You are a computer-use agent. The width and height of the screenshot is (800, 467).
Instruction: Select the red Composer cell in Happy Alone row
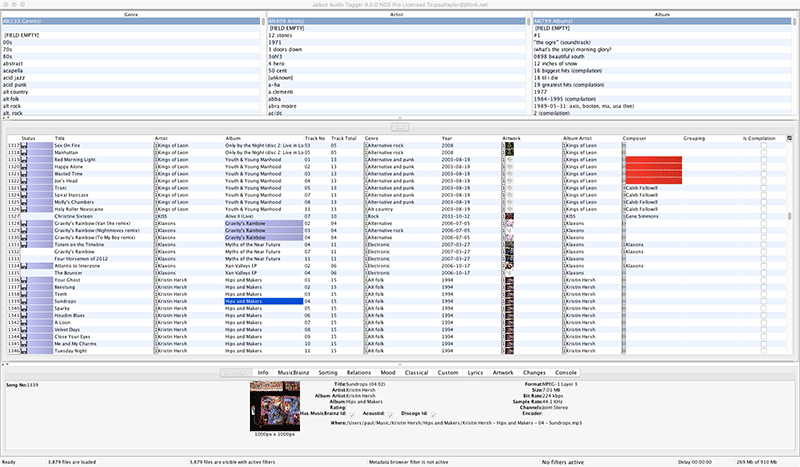click(x=651, y=166)
